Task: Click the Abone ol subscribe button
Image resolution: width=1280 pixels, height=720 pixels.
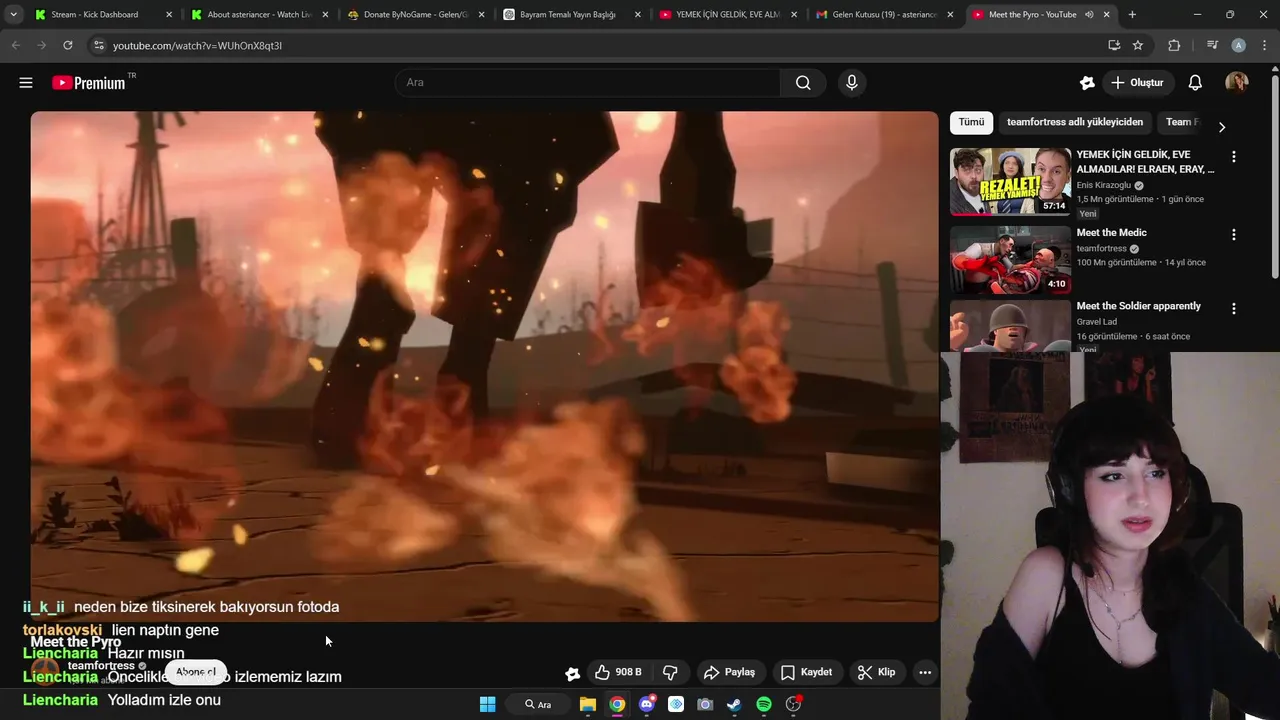Action: pyautogui.click(x=196, y=672)
